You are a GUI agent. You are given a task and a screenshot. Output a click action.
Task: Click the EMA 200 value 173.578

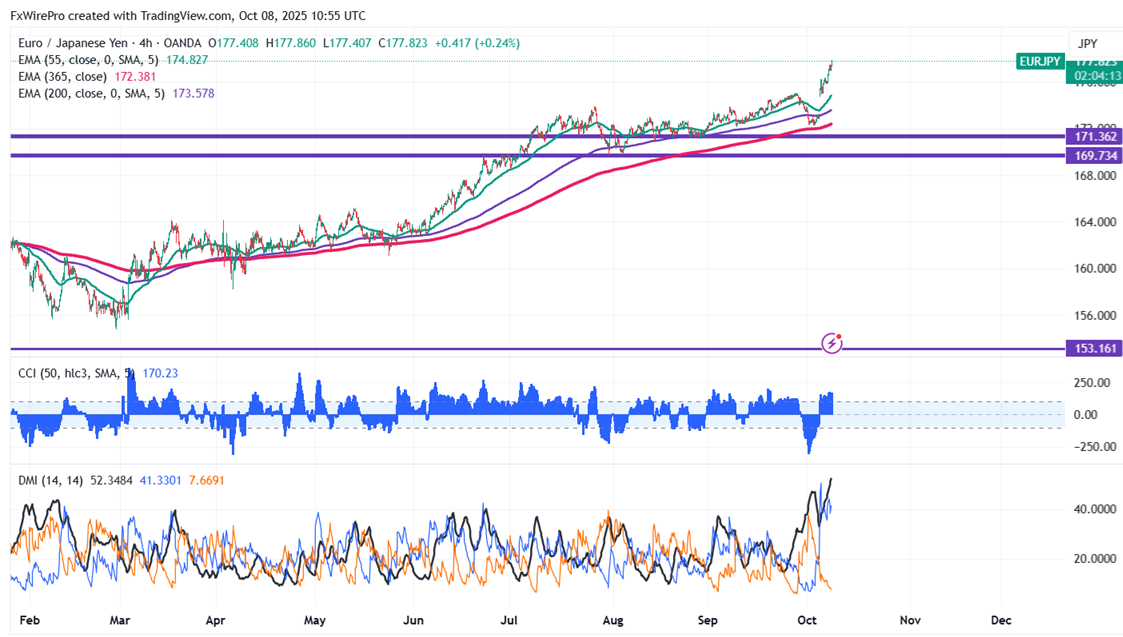tap(193, 93)
